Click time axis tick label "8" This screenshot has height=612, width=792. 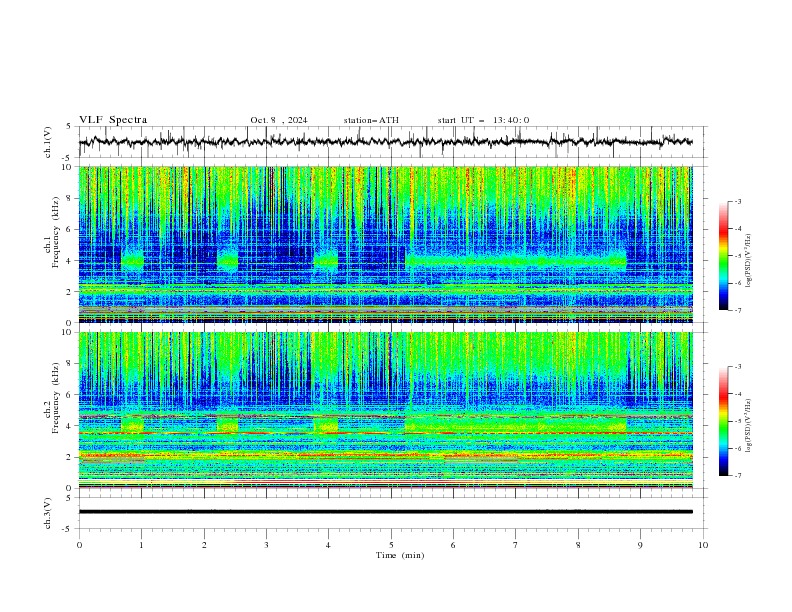(x=578, y=545)
